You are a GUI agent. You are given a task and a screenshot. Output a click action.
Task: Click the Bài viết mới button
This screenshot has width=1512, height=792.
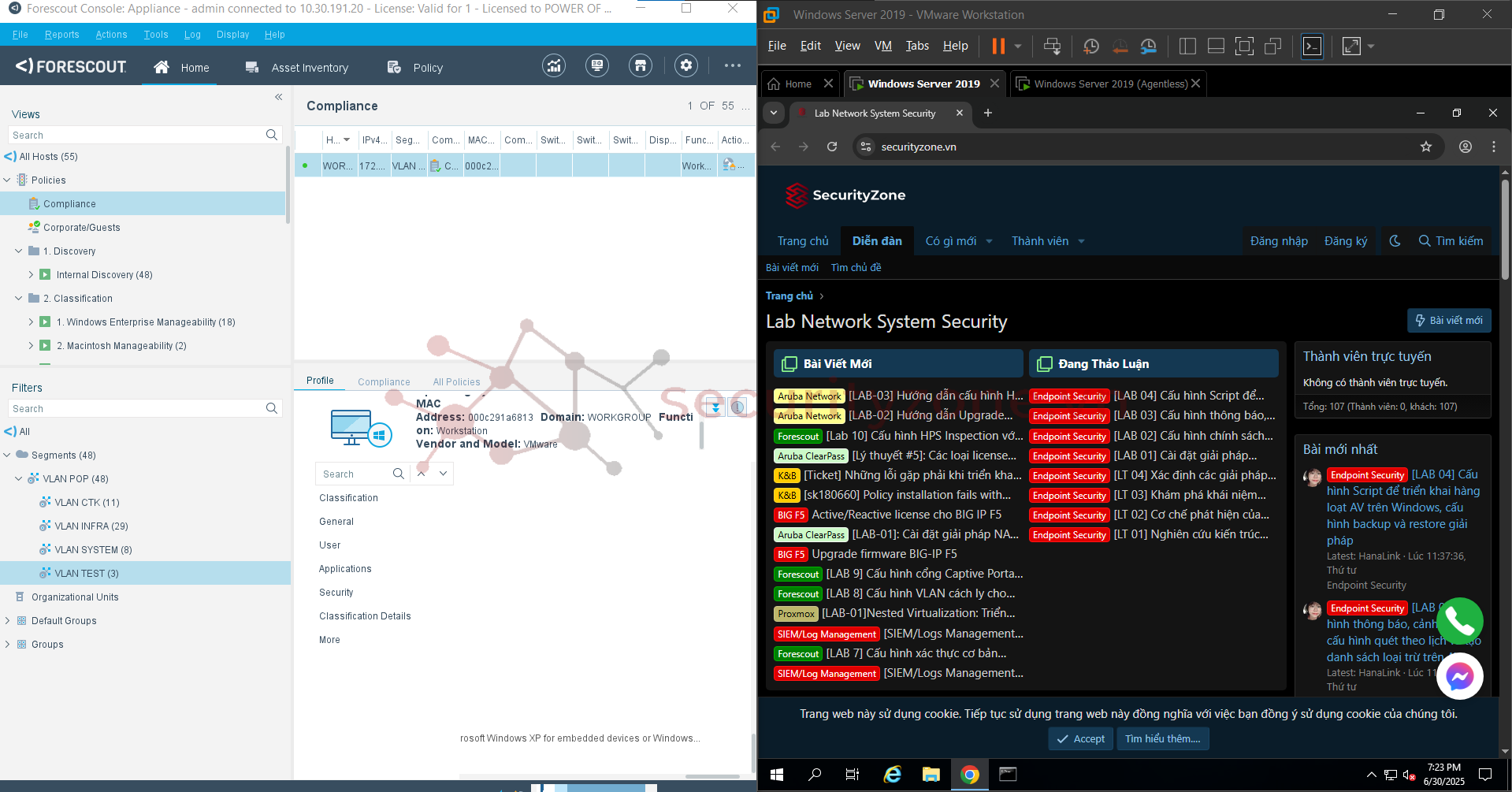pyautogui.click(x=1449, y=321)
